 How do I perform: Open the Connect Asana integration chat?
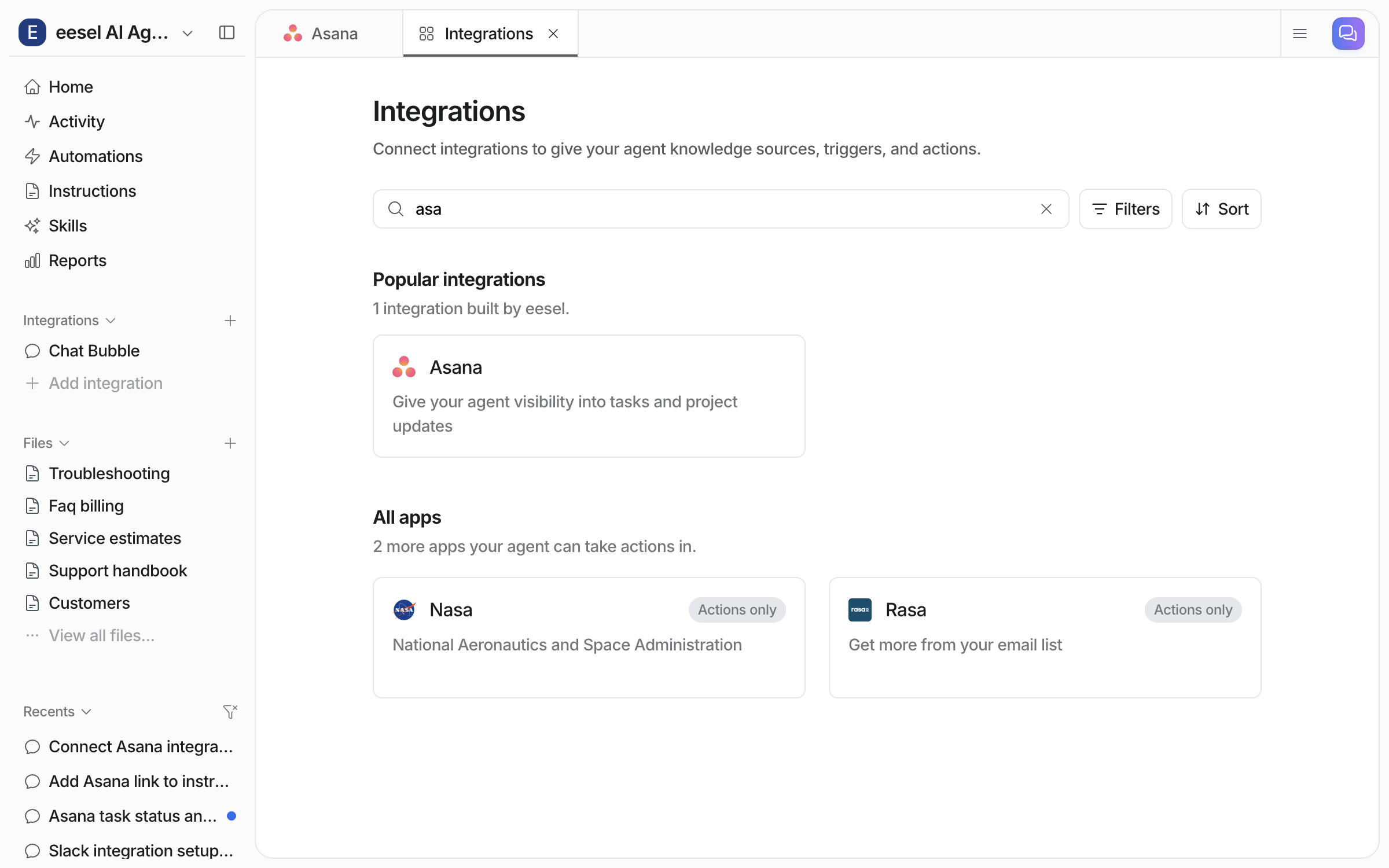127,746
